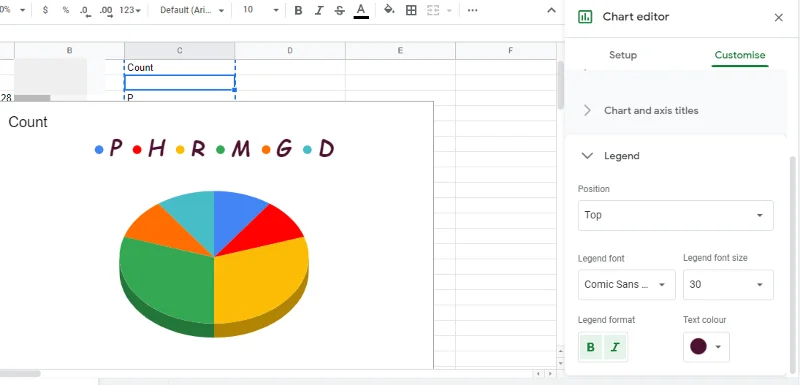The width and height of the screenshot is (800, 385).
Task: Open the three-dot more toolbar options
Action: pos(472,10)
